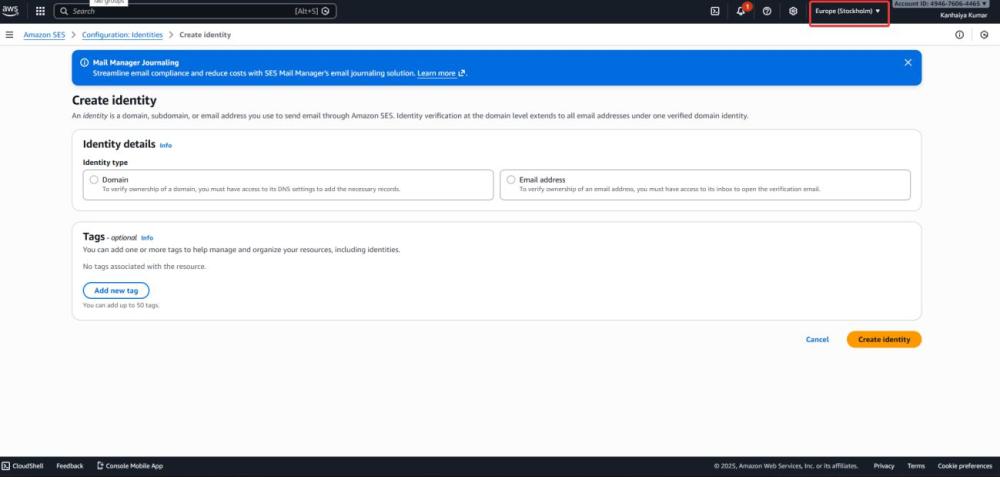Open CloudShell from the top navigation bar
Screen dimensions: 1000x477
coord(715,11)
